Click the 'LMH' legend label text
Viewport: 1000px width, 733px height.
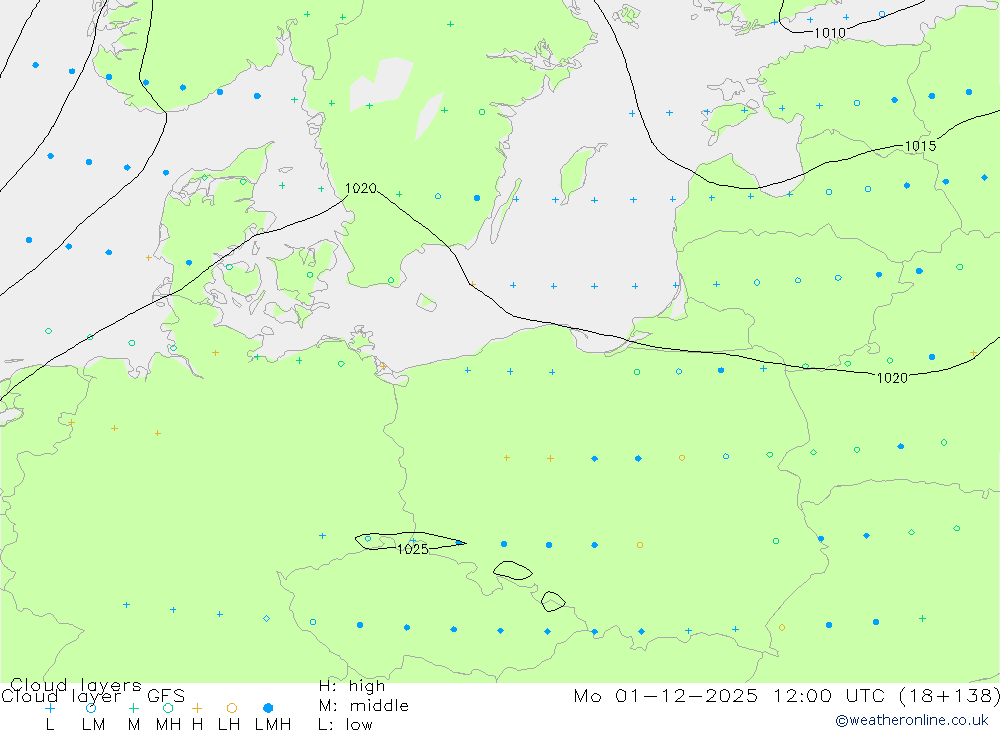[273, 725]
